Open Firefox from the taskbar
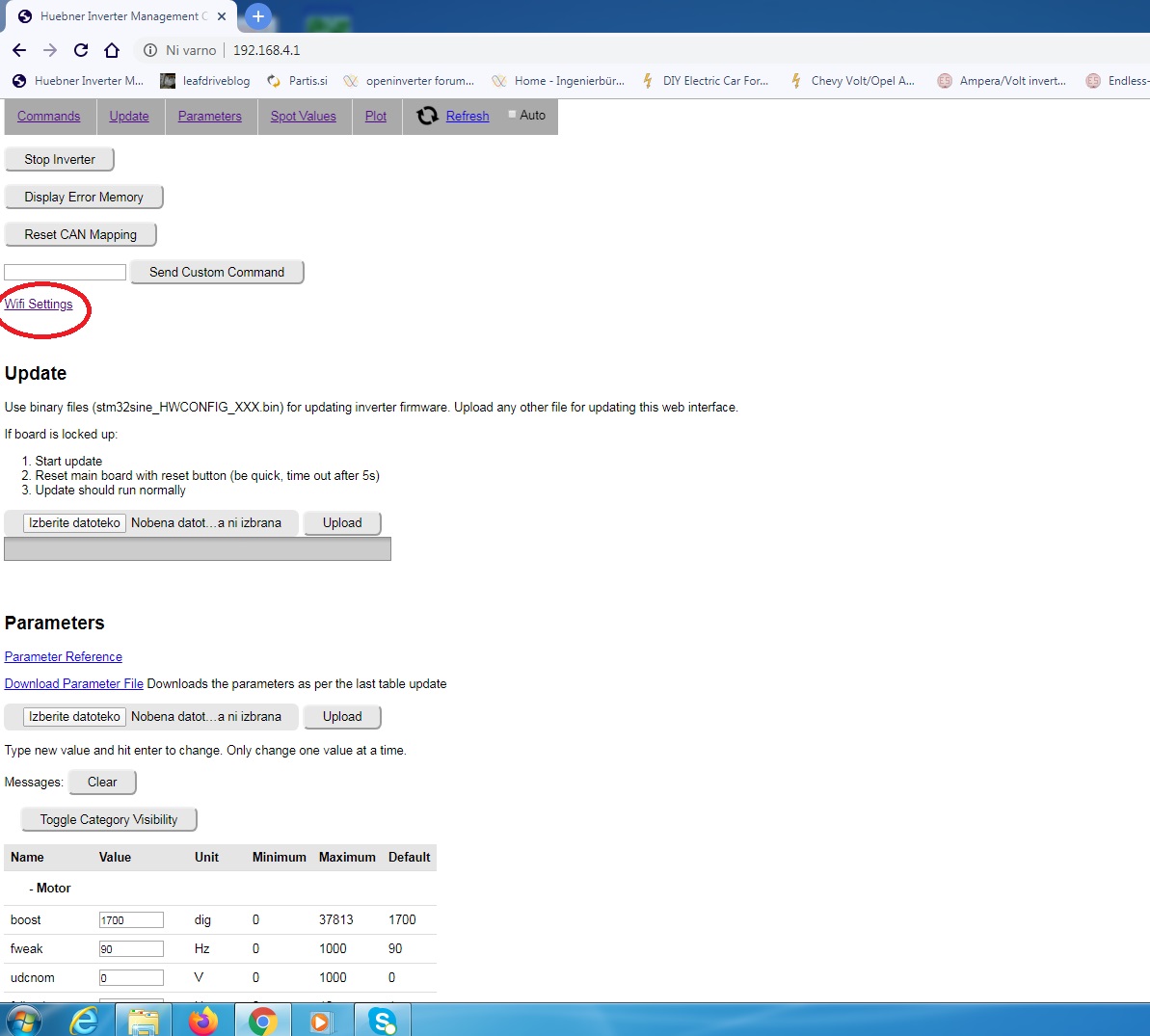 point(203,1020)
